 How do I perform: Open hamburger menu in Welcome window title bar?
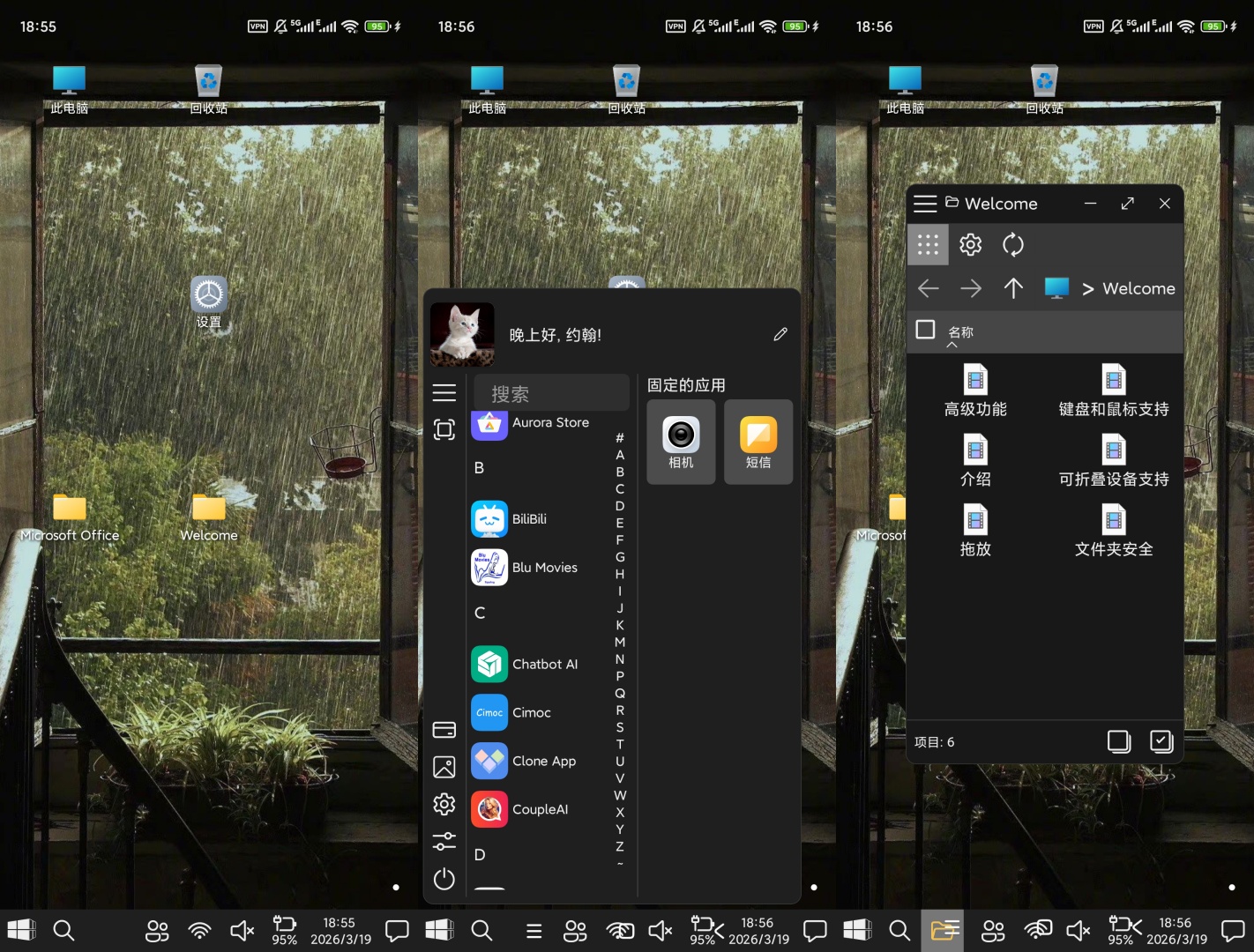click(925, 204)
